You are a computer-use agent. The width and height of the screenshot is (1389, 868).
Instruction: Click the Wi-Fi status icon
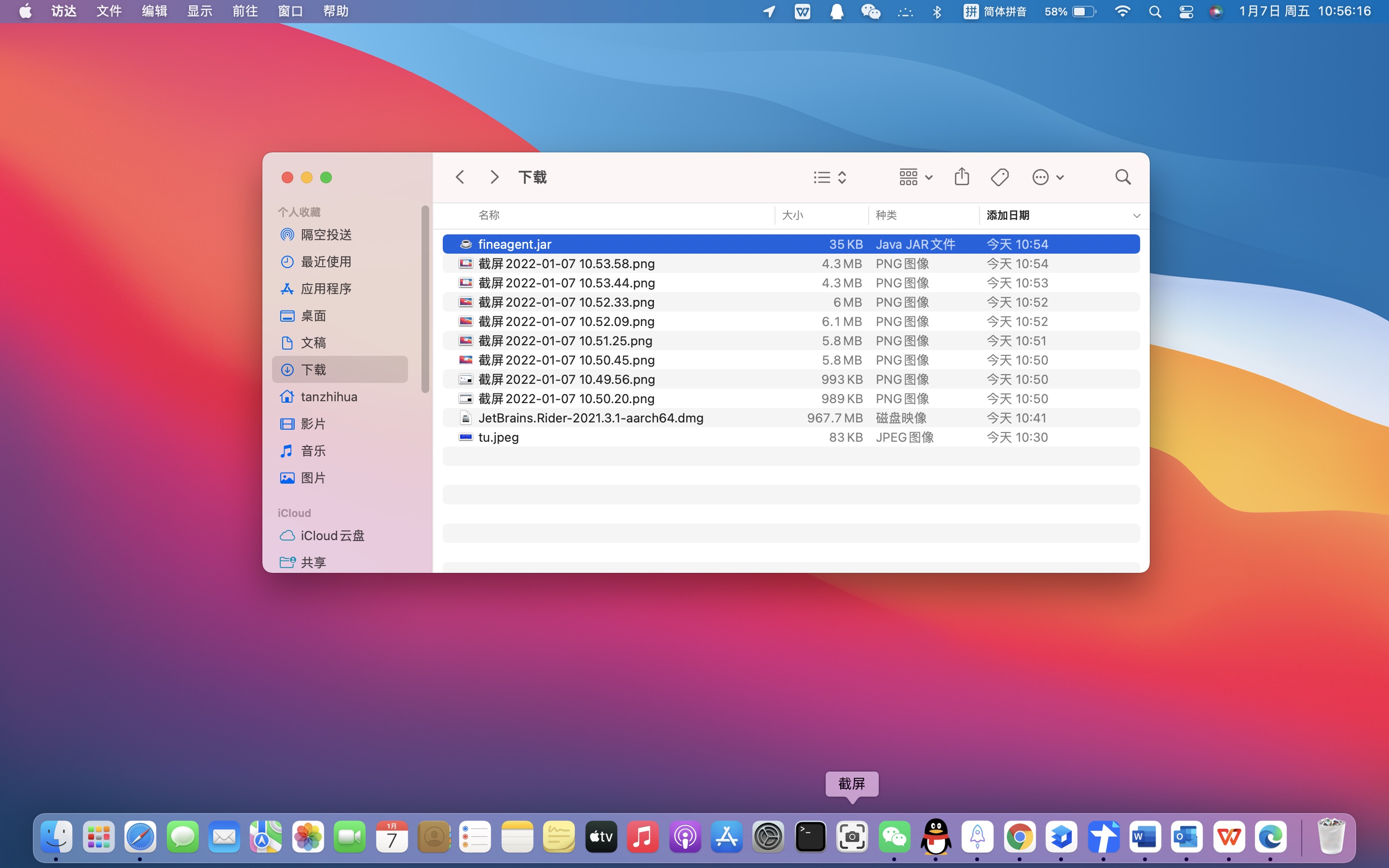1121,12
